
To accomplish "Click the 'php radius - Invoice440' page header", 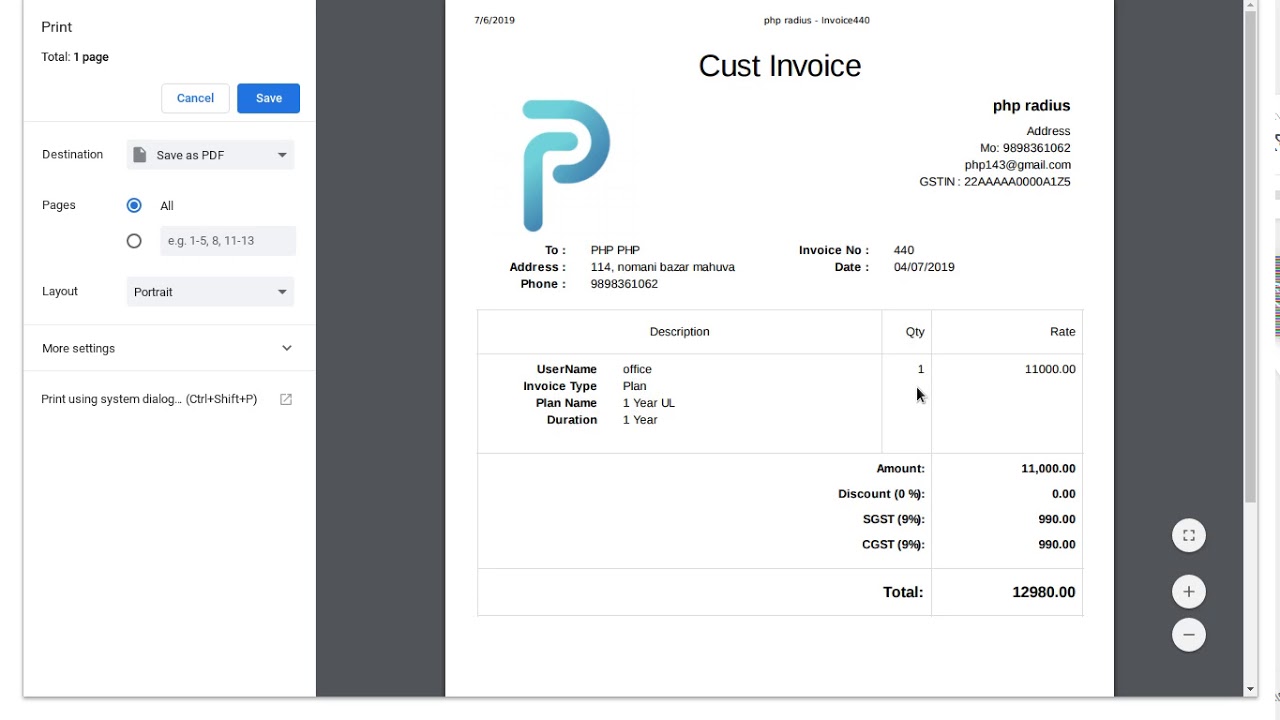I will click(x=817, y=20).
